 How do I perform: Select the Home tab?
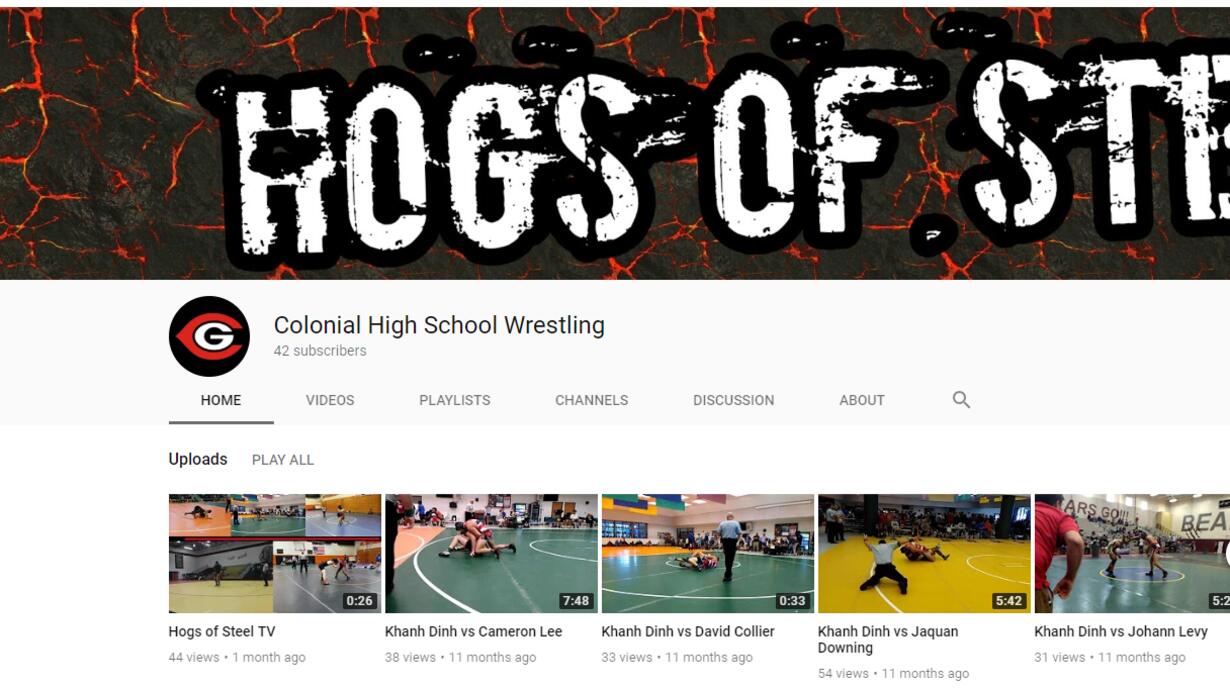pos(221,400)
